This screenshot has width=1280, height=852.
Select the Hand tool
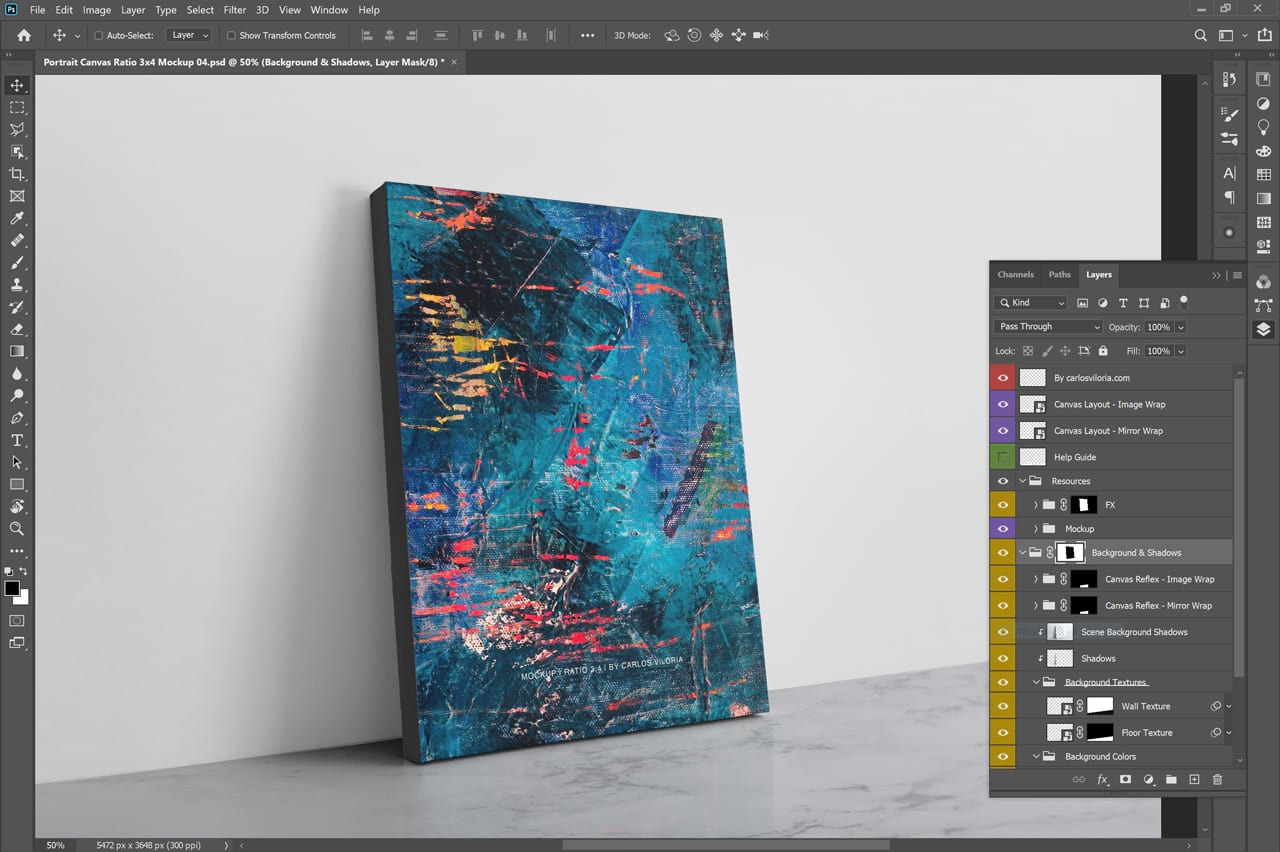17,507
